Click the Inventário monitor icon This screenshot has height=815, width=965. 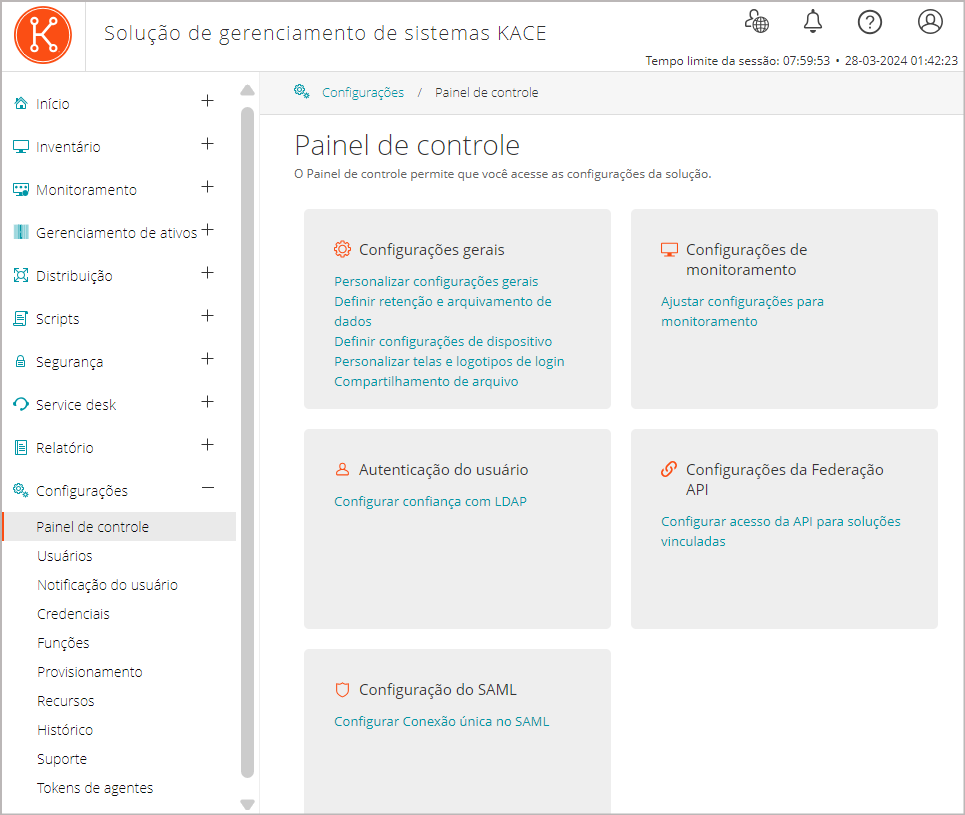pos(19,144)
